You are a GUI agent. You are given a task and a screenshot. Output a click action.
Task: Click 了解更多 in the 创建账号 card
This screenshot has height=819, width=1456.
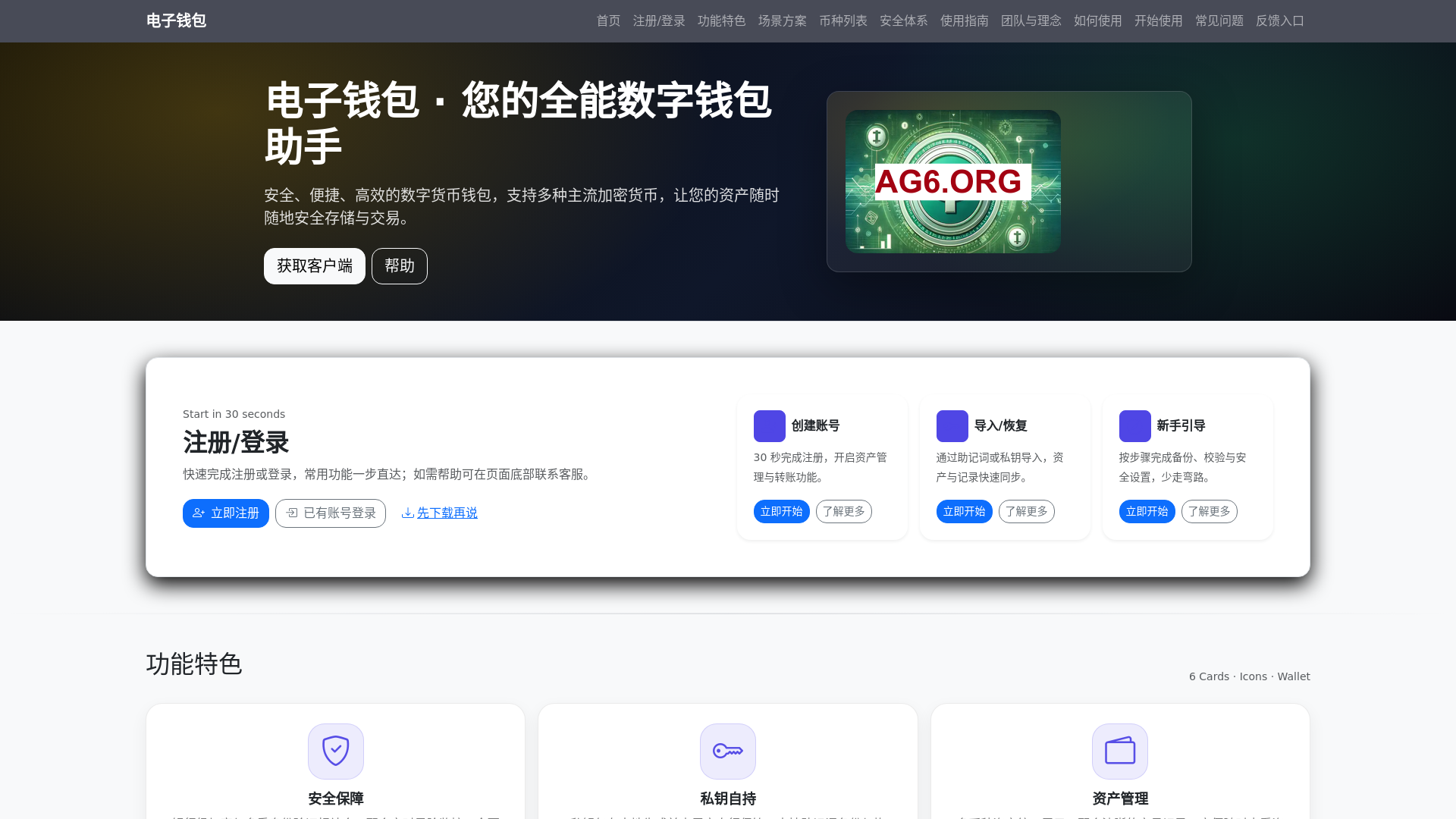(844, 512)
